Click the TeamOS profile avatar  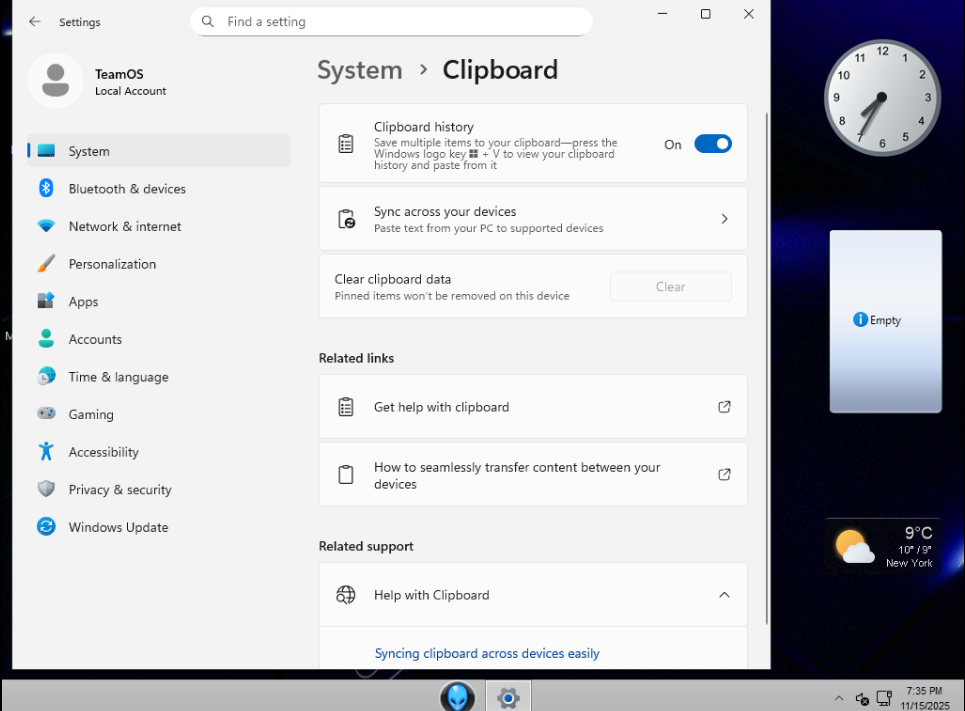point(55,81)
